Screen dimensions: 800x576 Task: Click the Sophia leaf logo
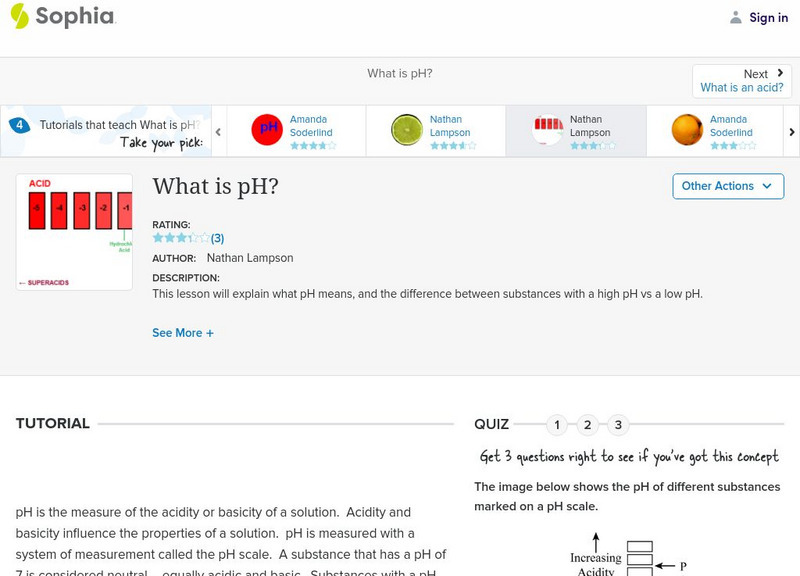pos(18,17)
